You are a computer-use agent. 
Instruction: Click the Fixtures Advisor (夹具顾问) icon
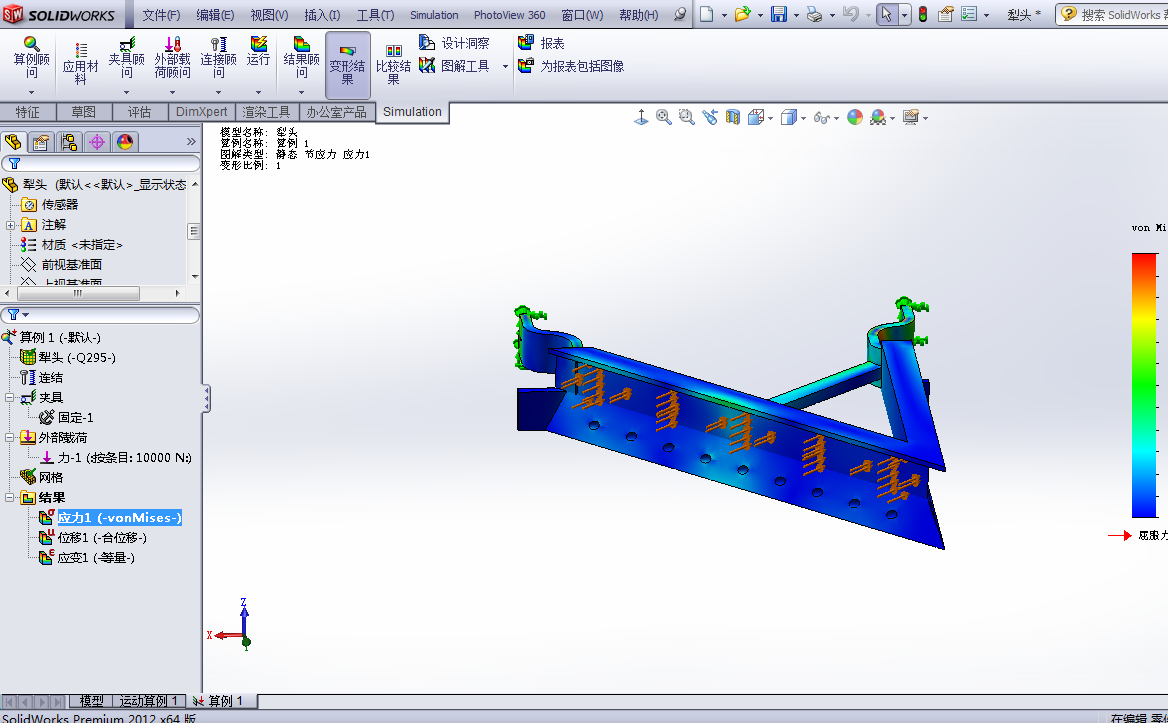coord(127,46)
